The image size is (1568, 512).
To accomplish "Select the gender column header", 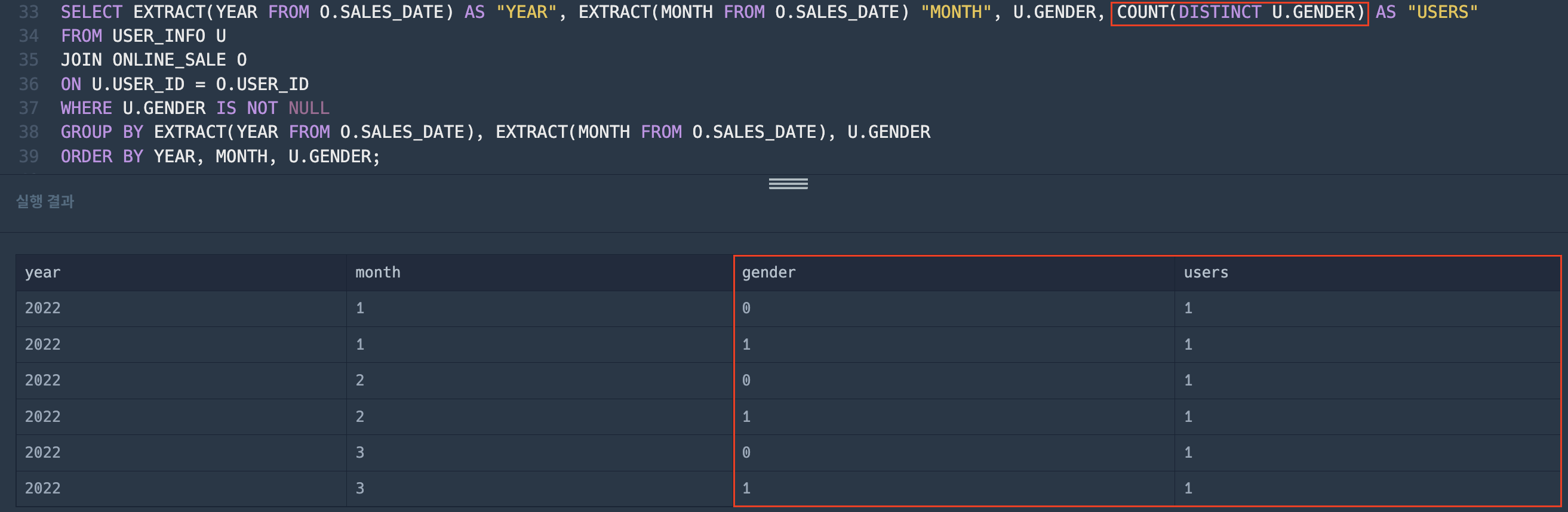I will [x=954, y=273].
